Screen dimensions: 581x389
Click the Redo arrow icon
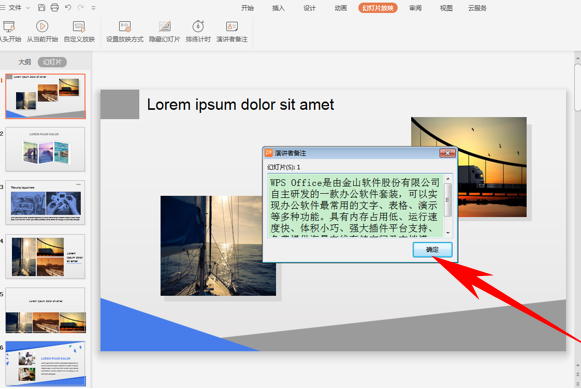click(x=80, y=7)
